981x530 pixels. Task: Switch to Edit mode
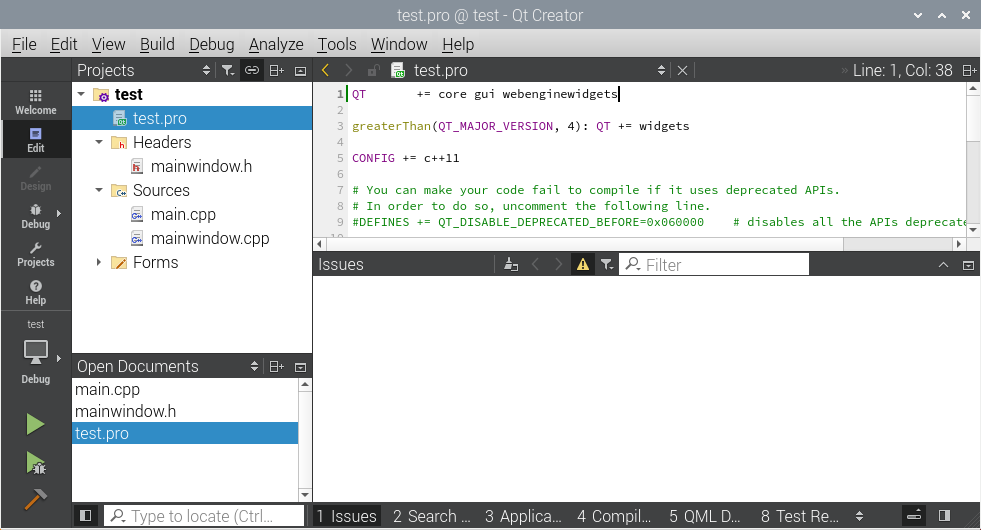36,140
